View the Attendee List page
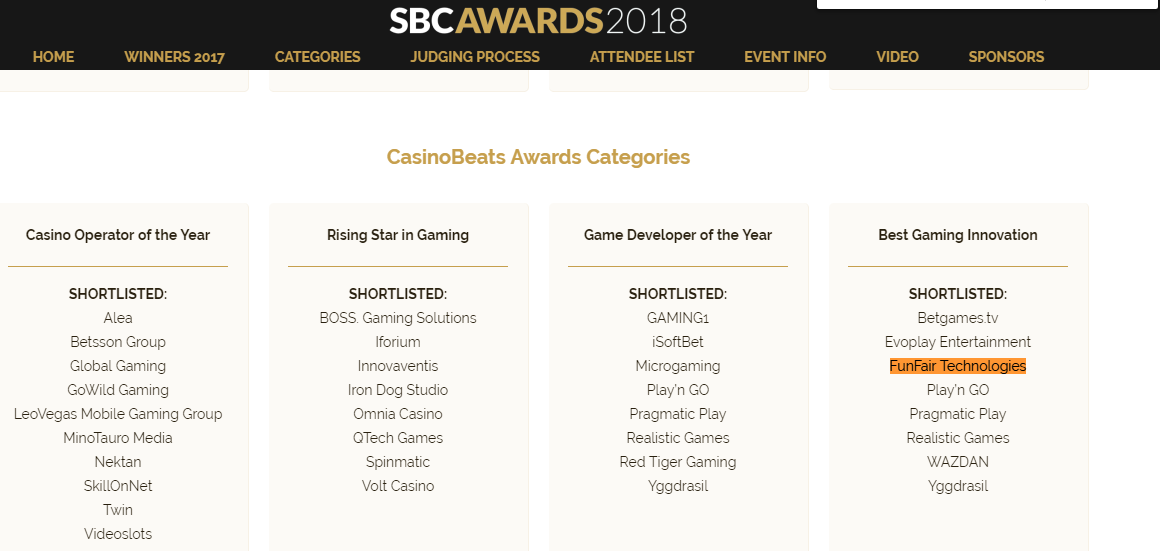 click(x=642, y=57)
